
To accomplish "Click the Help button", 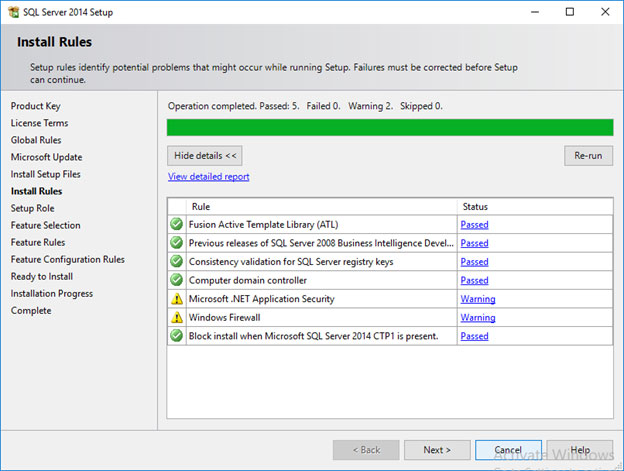I will coord(580,450).
